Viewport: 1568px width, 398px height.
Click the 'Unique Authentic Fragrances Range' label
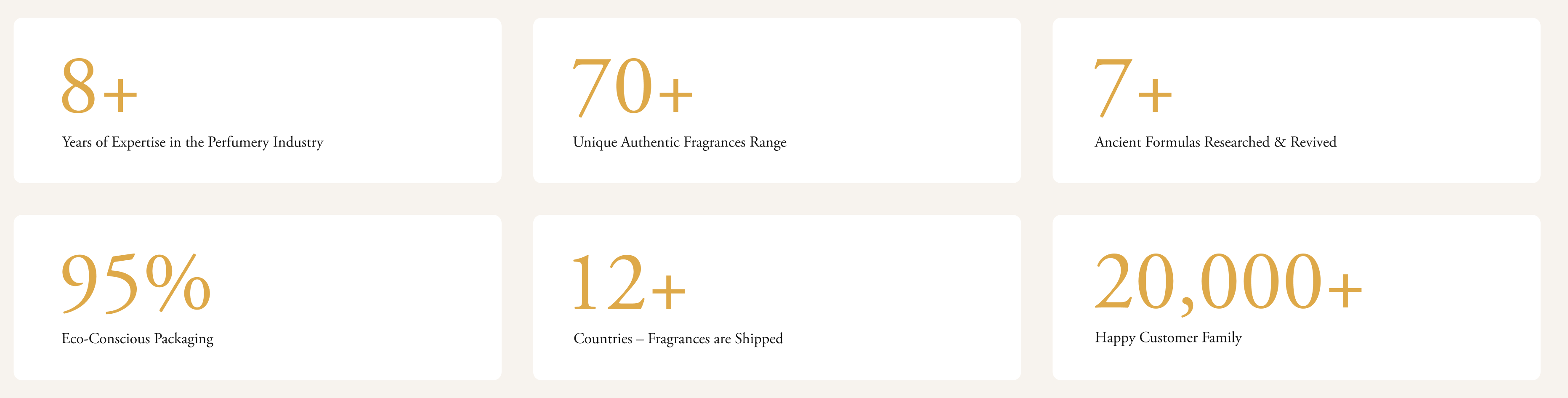point(679,142)
